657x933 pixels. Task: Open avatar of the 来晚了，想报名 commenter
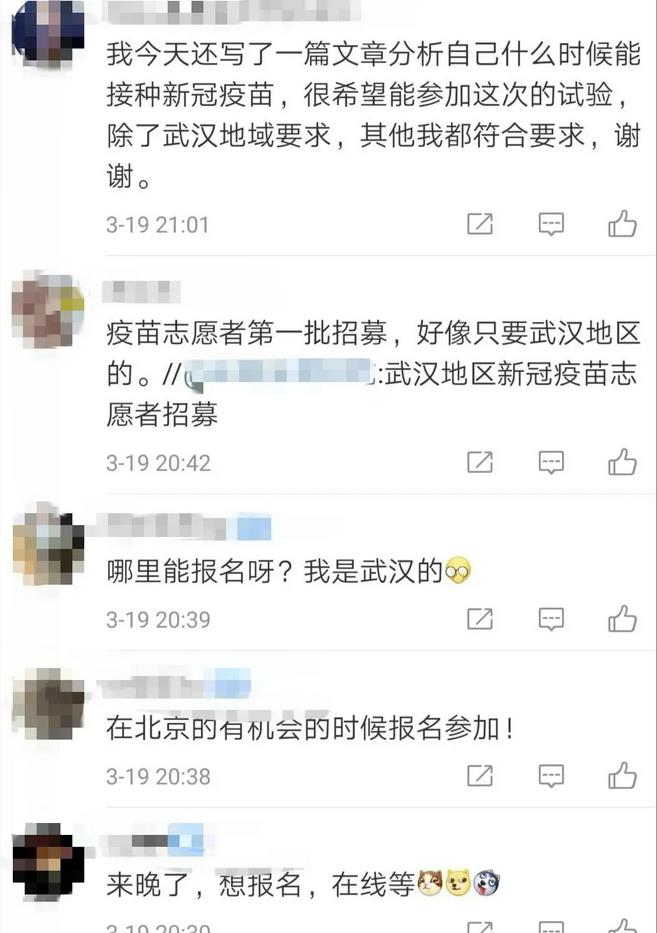coord(48,861)
